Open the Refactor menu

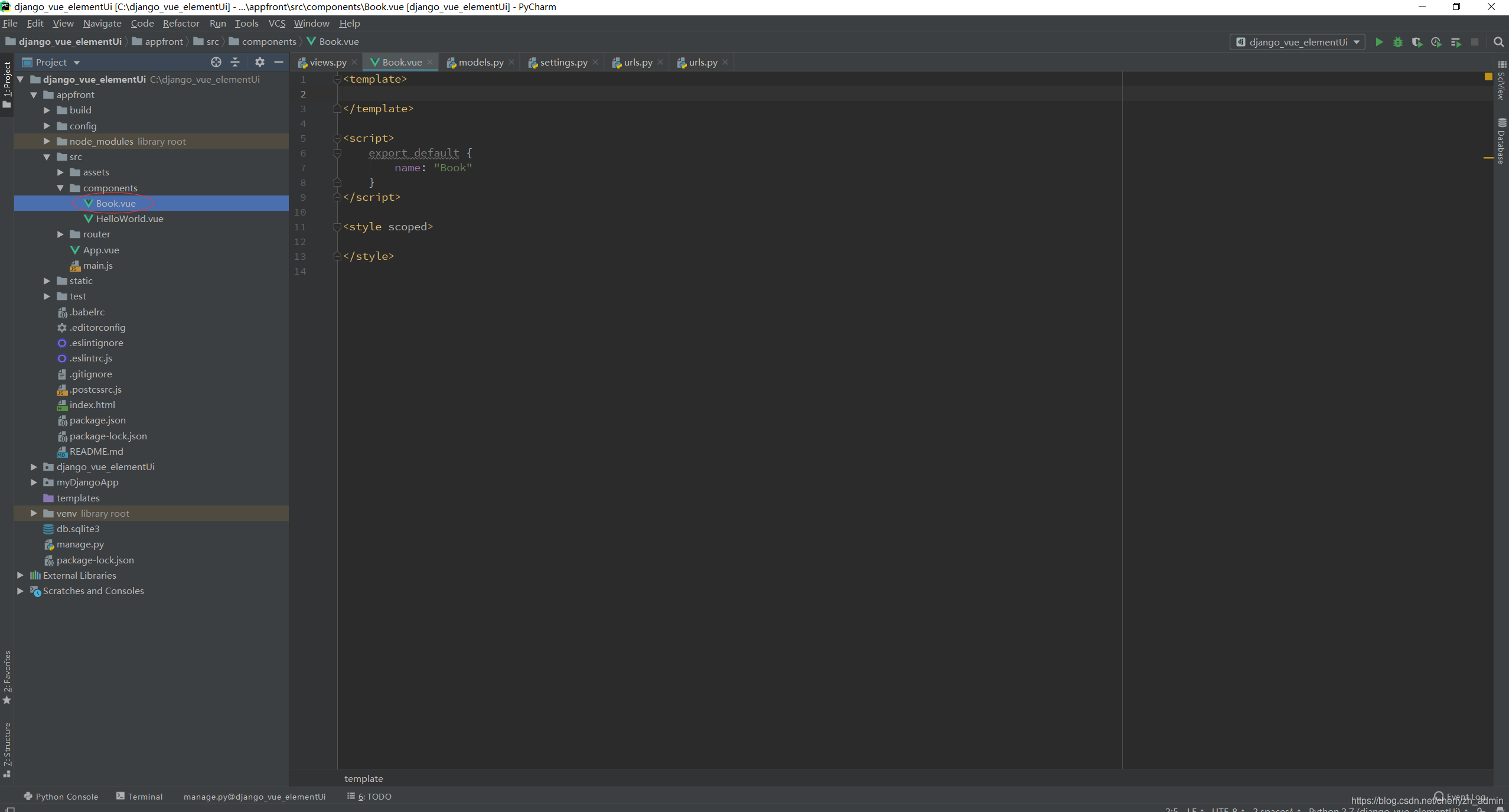[181, 23]
